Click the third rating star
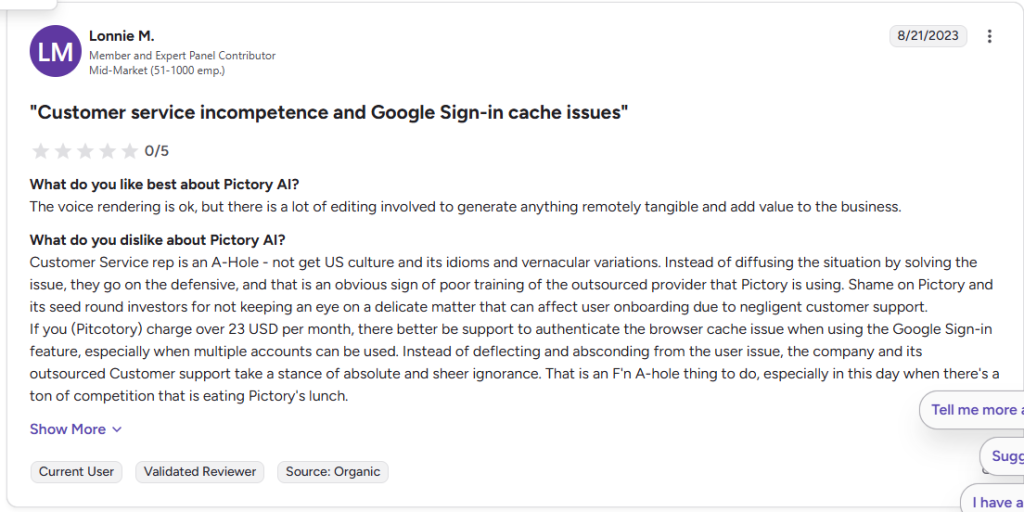The height and width of the screenshot is (512, 1024). 85,152
